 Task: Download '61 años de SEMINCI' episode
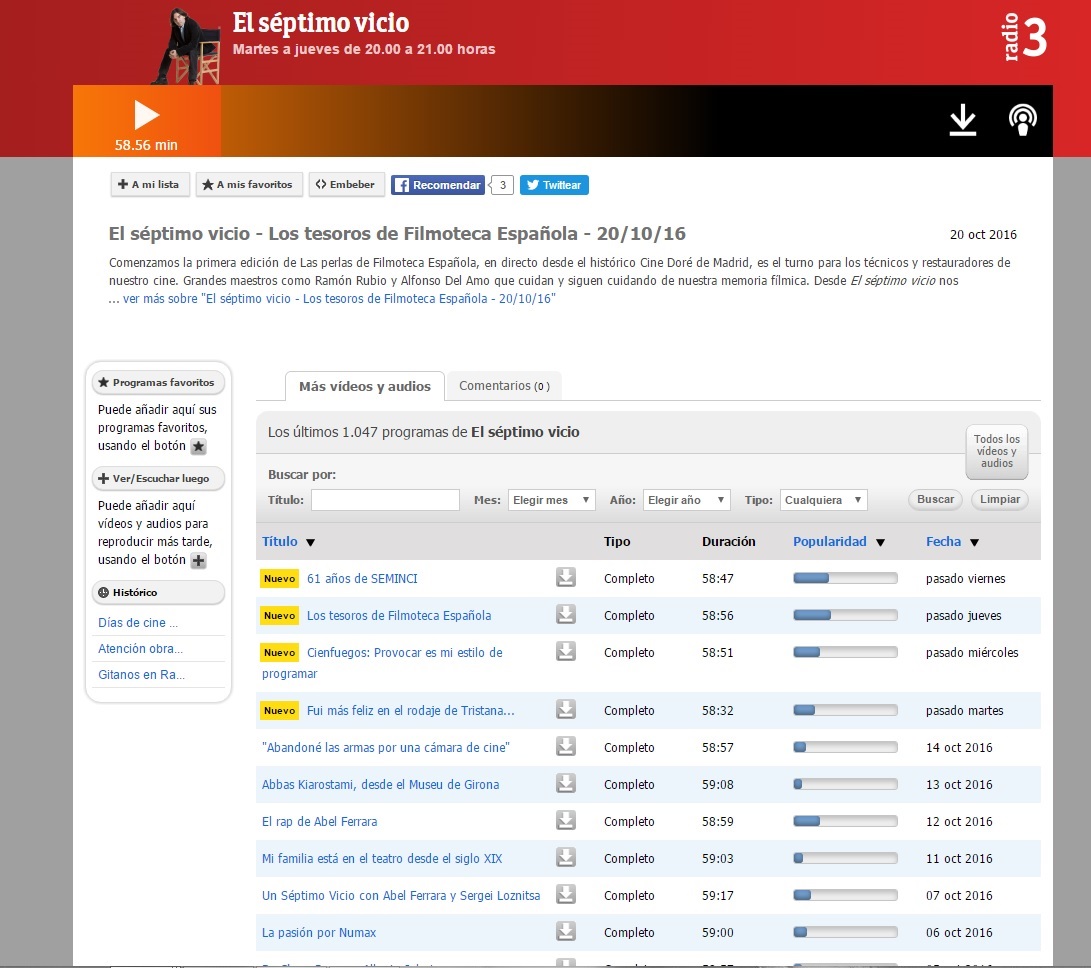click(x=566, y=577)
